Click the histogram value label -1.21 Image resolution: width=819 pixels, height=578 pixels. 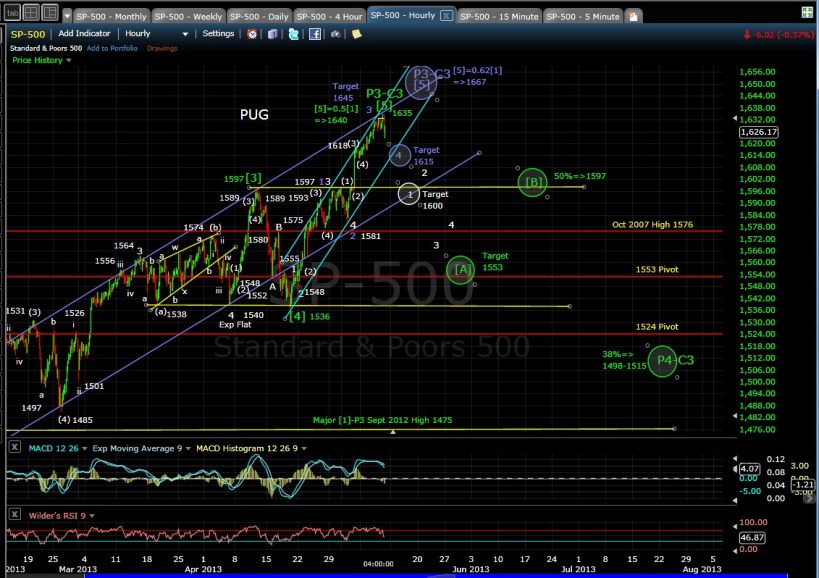(x=802, y=485)
